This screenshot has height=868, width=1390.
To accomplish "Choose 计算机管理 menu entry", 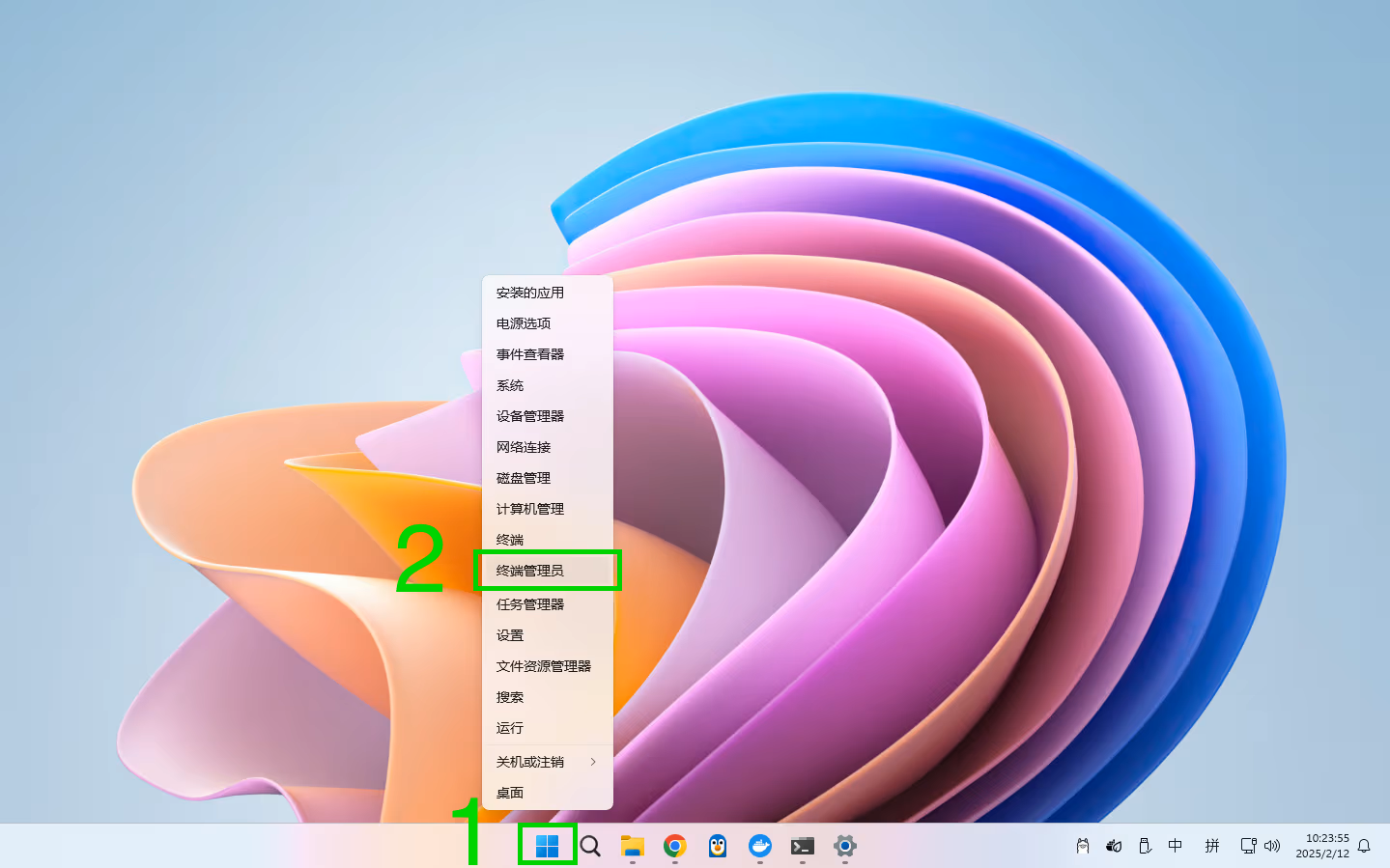I will point(548,509).
